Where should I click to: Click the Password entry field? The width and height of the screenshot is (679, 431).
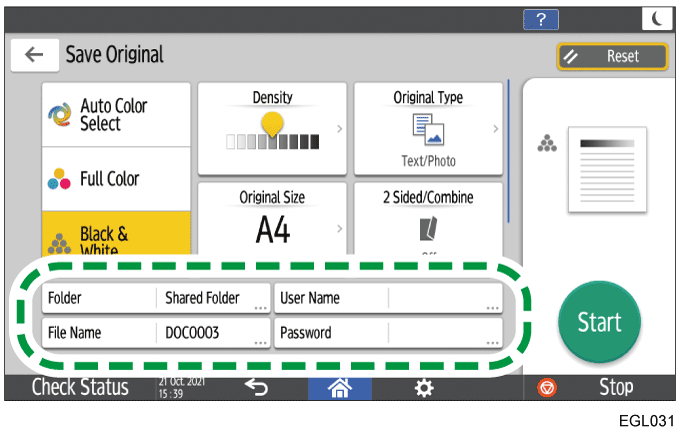click(x=445, y=333)
